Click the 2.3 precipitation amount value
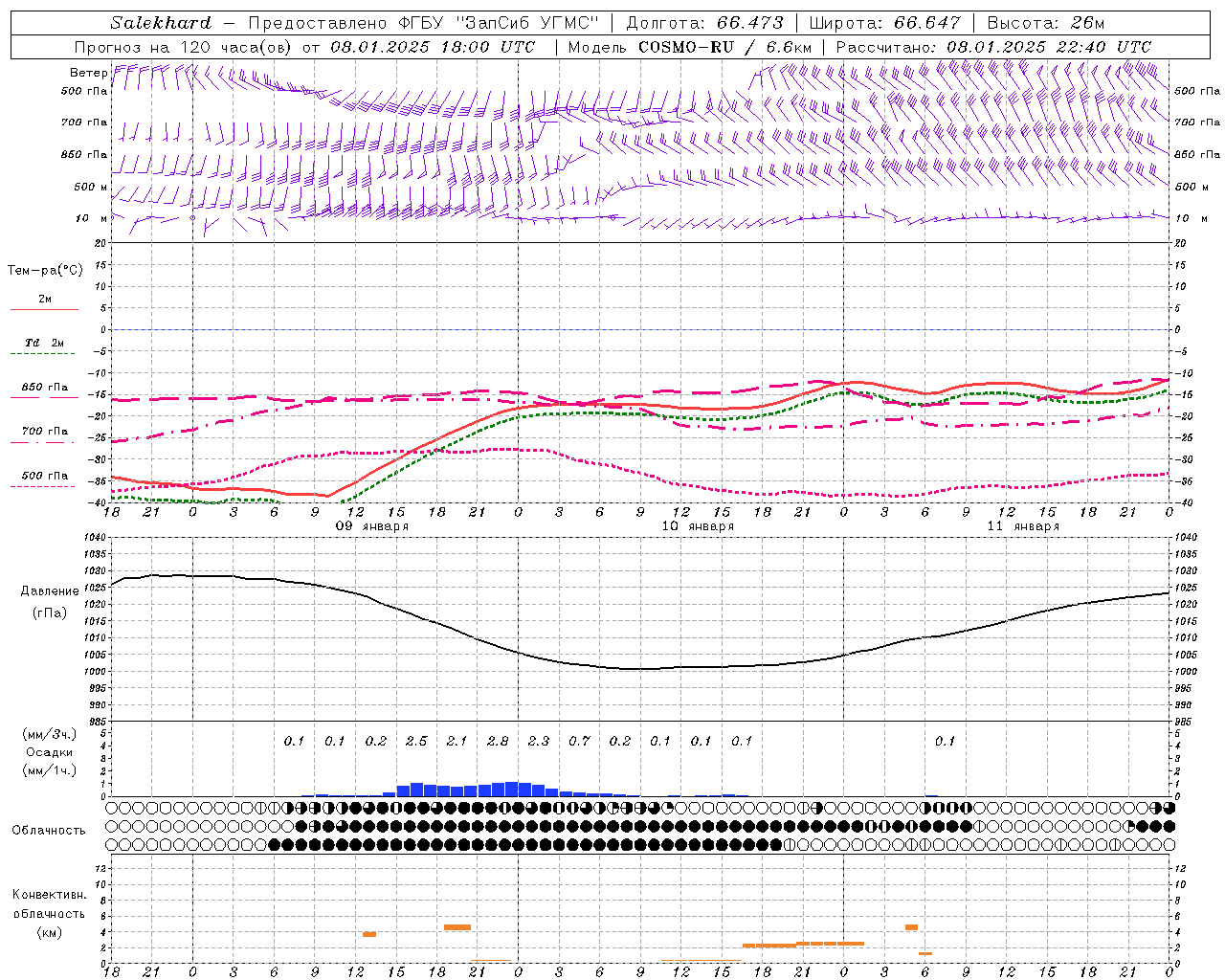 click(x=538, y=741)
